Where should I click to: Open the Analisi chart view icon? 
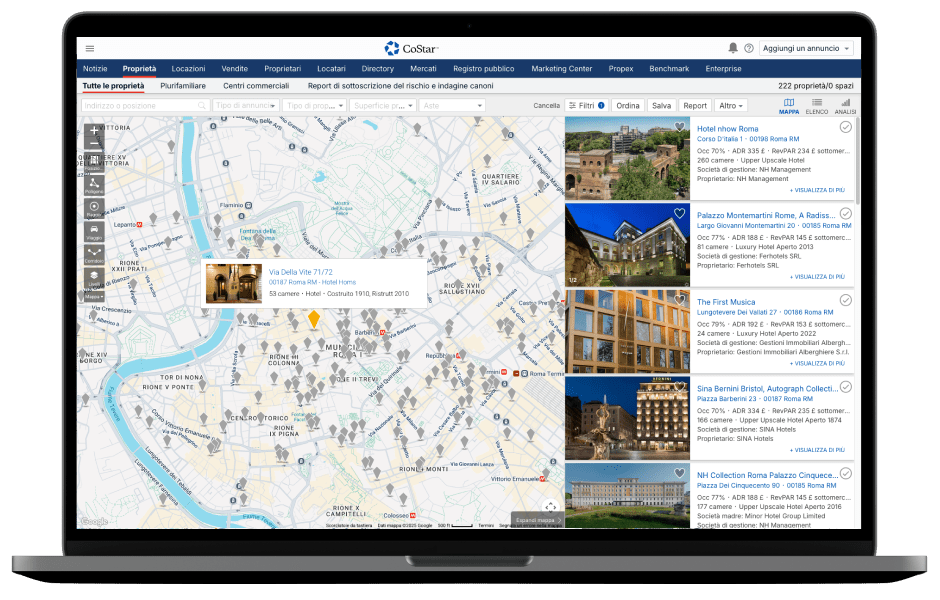pos(844,105)
